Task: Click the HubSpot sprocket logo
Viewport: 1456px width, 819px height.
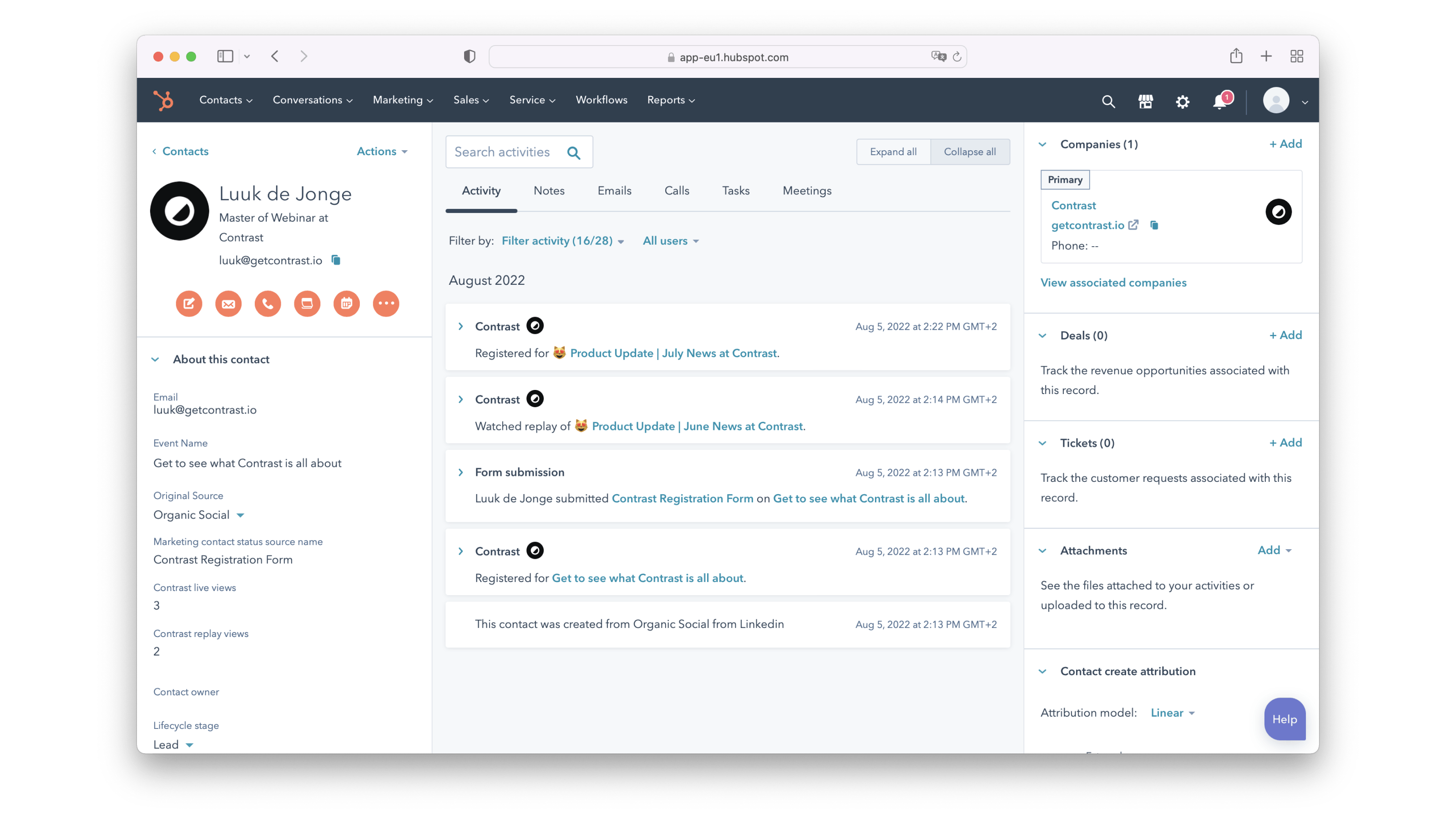Action: 163,100
